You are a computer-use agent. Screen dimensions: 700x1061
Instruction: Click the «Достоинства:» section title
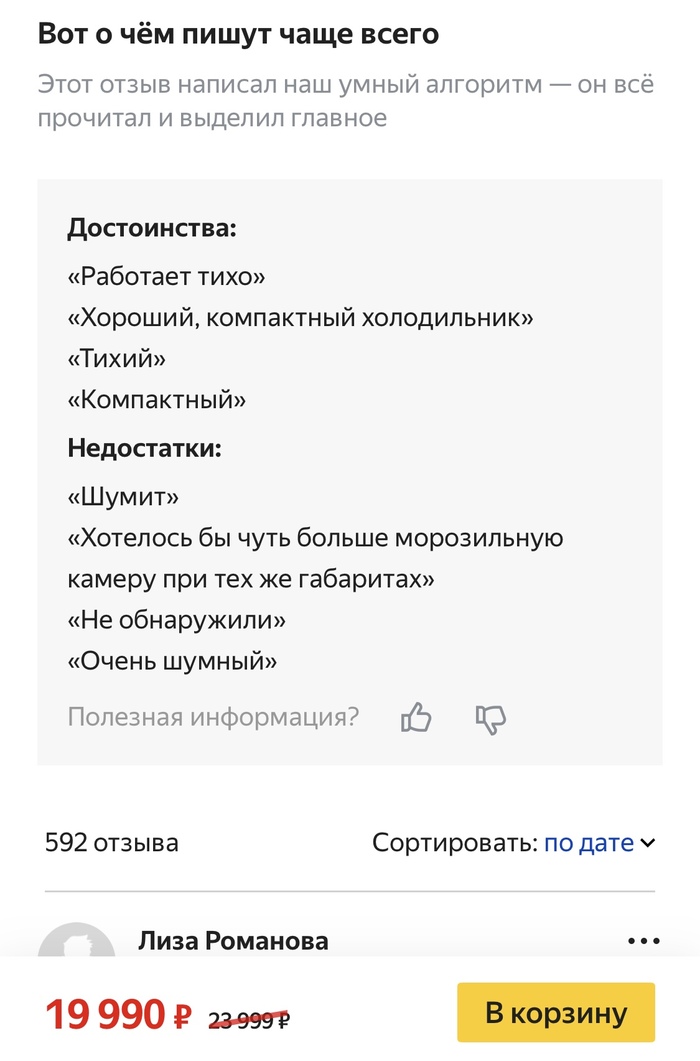coord(152,228)
